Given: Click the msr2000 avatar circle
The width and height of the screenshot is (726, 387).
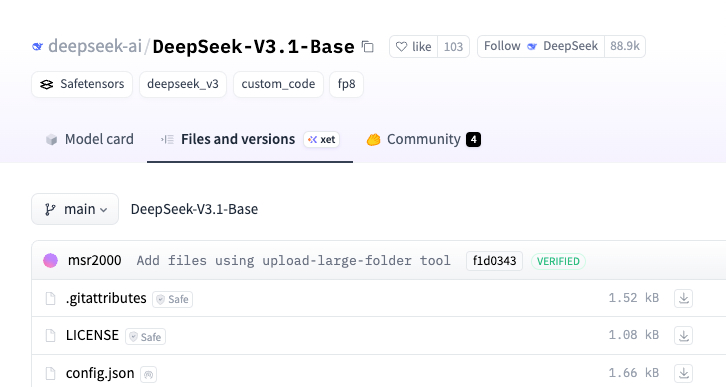Looking at the screenshot, I should click(50, 261).
